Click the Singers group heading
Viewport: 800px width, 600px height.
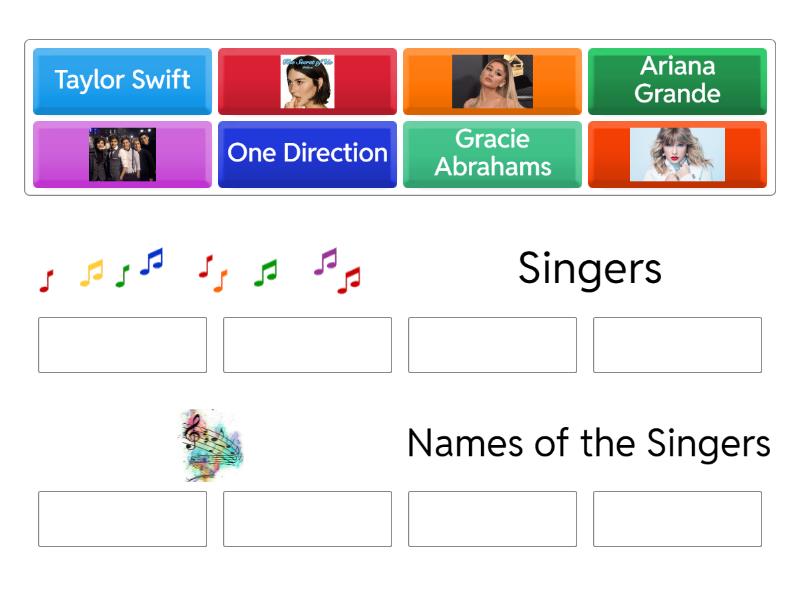click(x=589, y=268)
